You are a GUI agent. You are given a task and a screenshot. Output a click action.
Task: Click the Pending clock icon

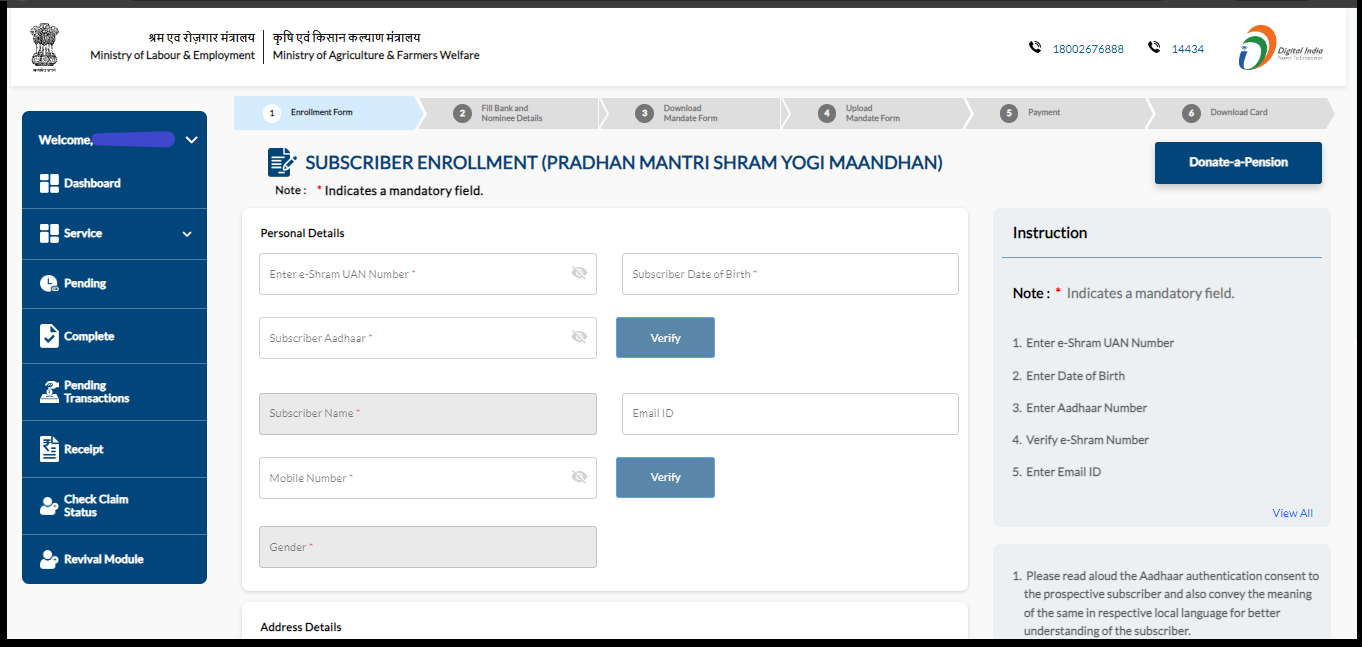(49, 284)
